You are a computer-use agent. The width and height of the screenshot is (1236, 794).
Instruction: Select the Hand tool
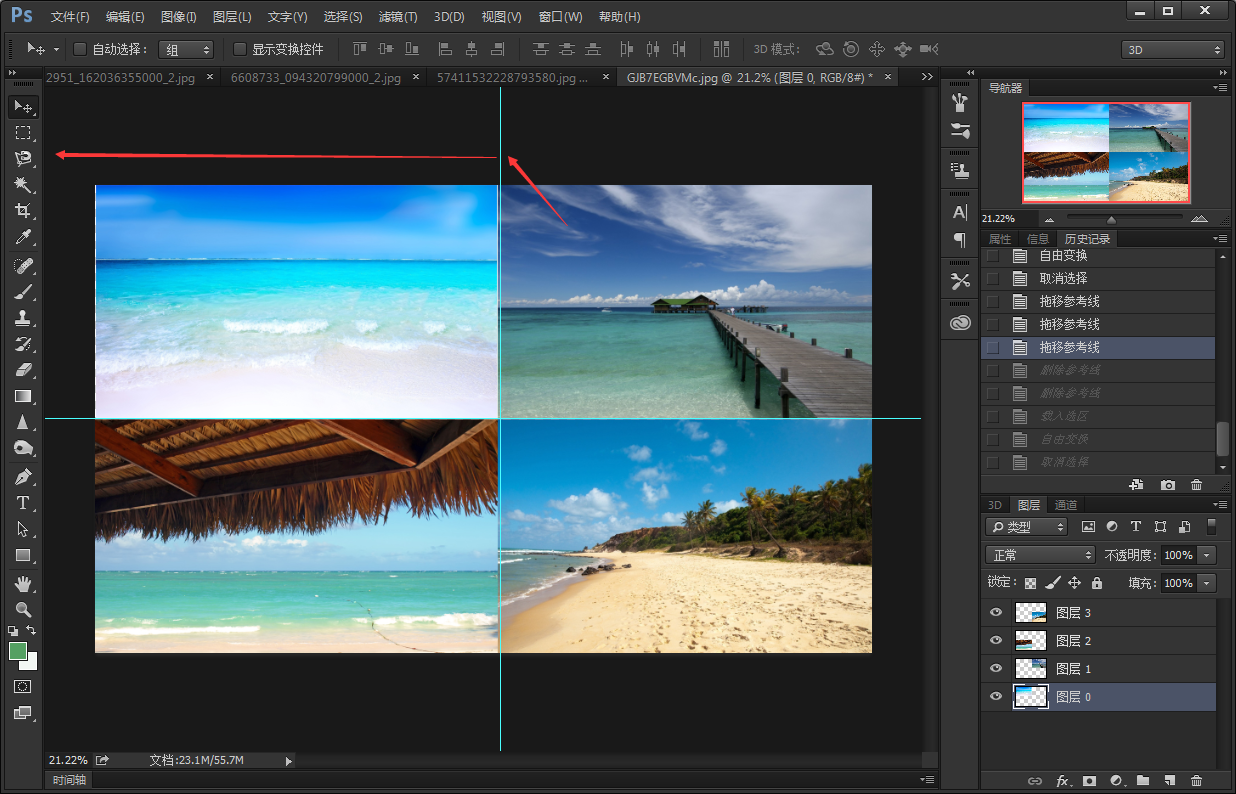pyautogui.click(x=23, y=583)
